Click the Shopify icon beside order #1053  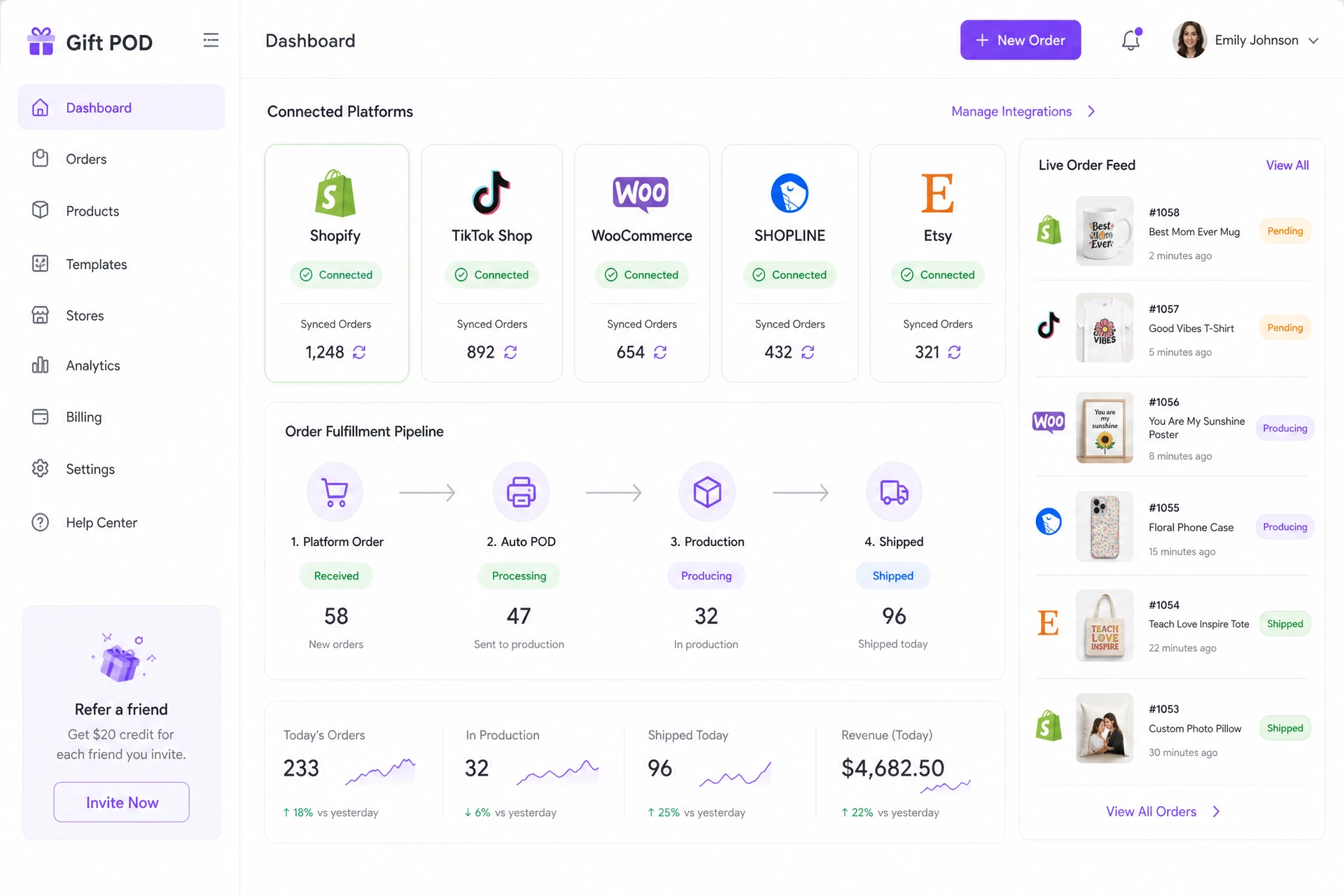1049,726
